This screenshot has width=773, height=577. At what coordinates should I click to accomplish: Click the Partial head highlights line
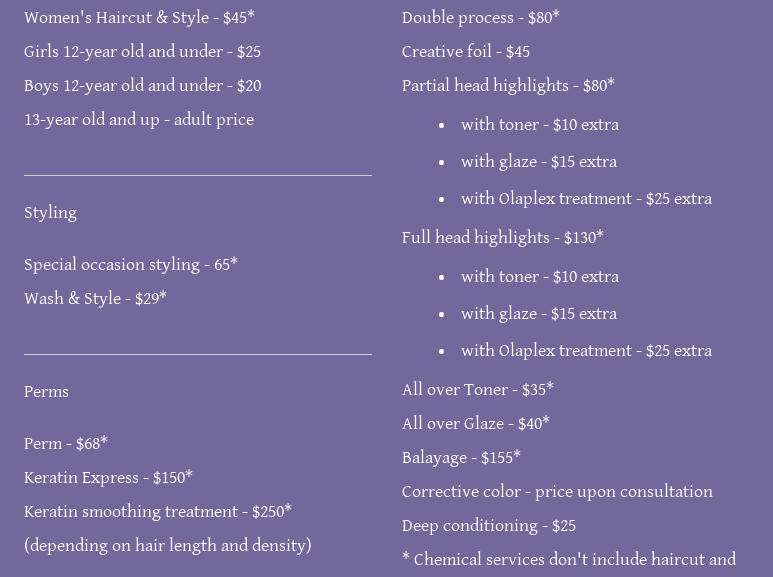(x=508, y=86)
